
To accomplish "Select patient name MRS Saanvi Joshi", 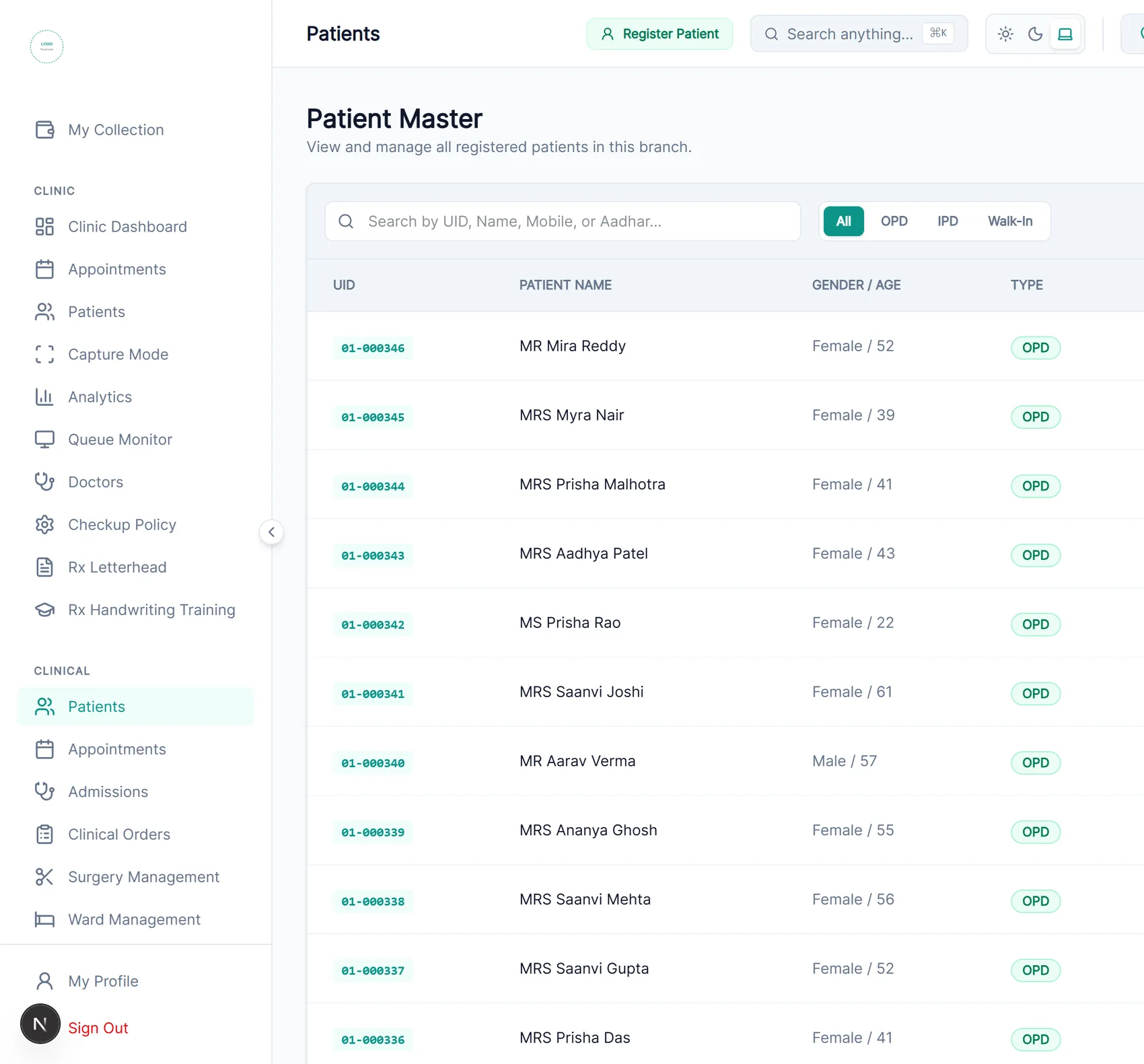I will pyautogui.click(x=581, y=692).
